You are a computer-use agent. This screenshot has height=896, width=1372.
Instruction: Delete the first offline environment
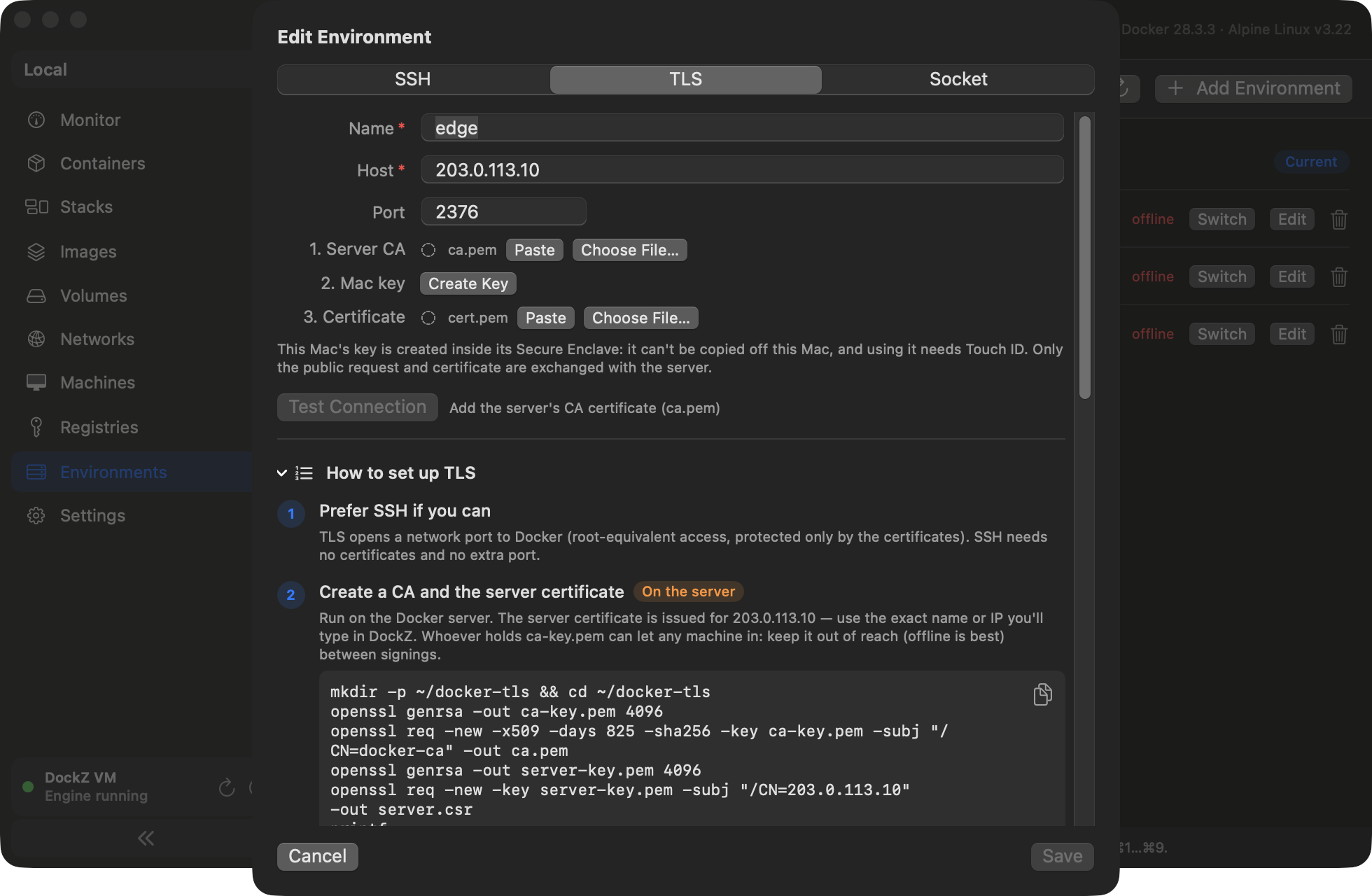coord(1338,219)
